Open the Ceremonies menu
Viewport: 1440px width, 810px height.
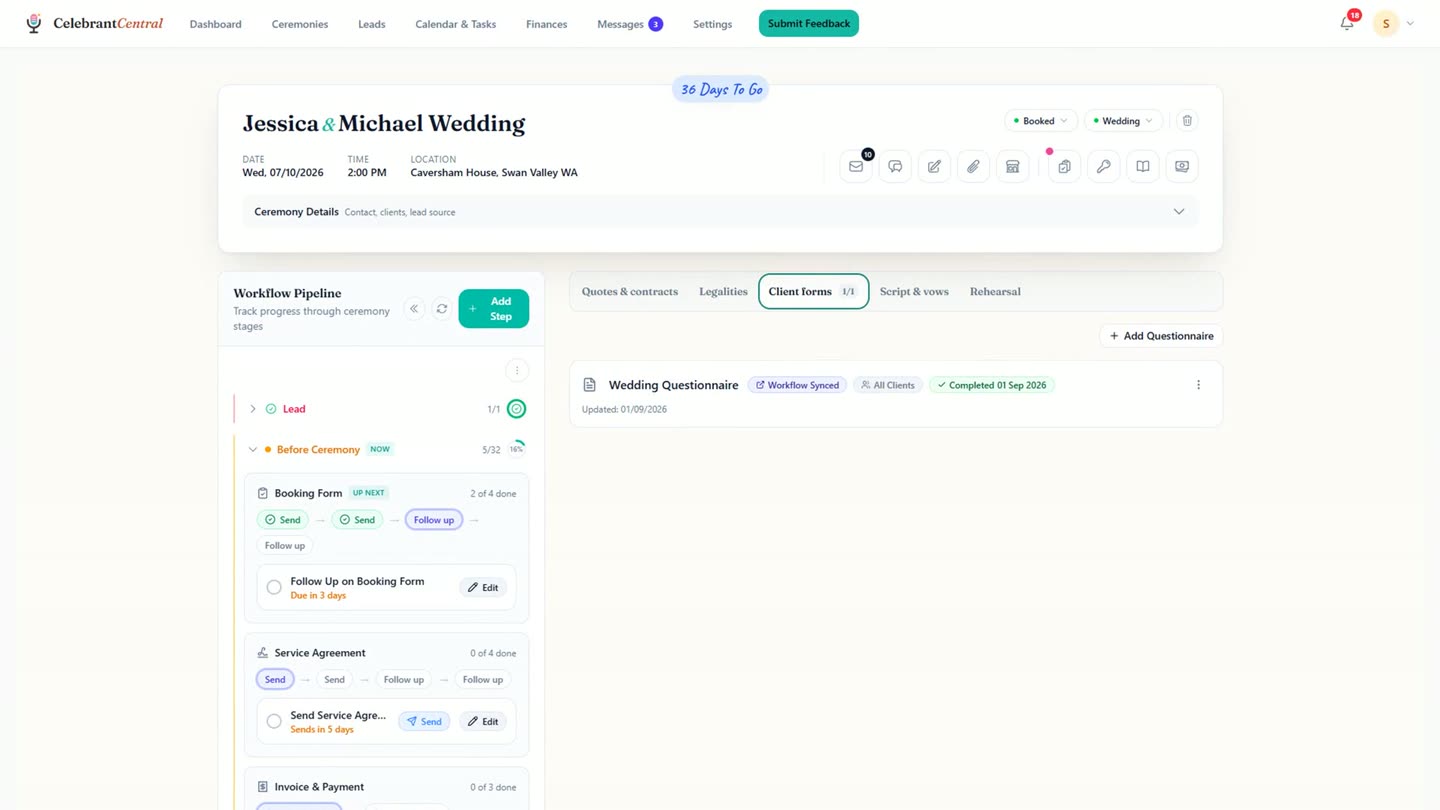[x=300, y=24]
